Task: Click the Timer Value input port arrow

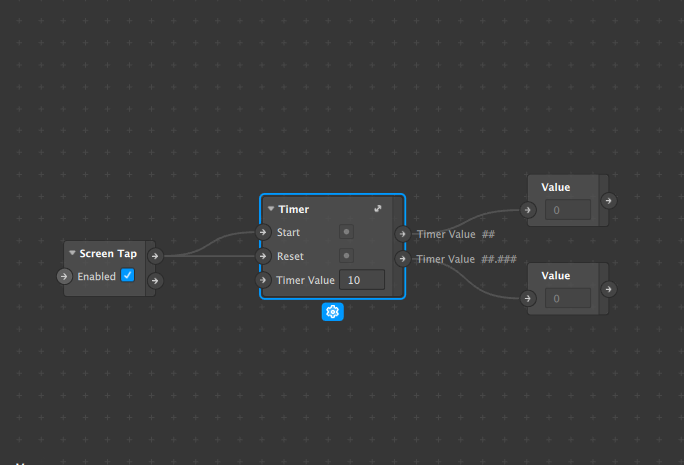Action: (x=263, y=280)
